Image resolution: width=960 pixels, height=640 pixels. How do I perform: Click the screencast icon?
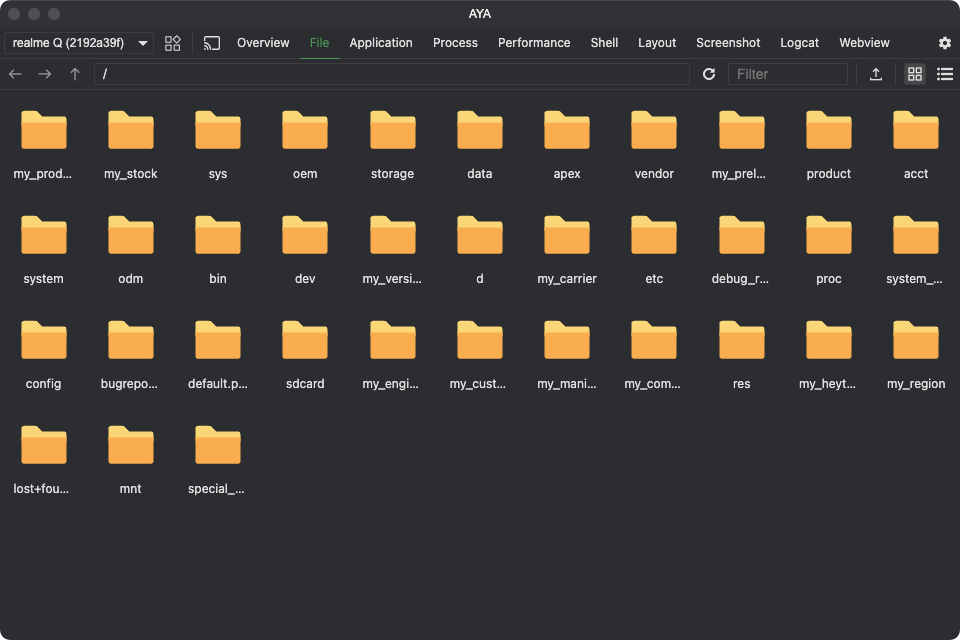click(x=211, y=43)
